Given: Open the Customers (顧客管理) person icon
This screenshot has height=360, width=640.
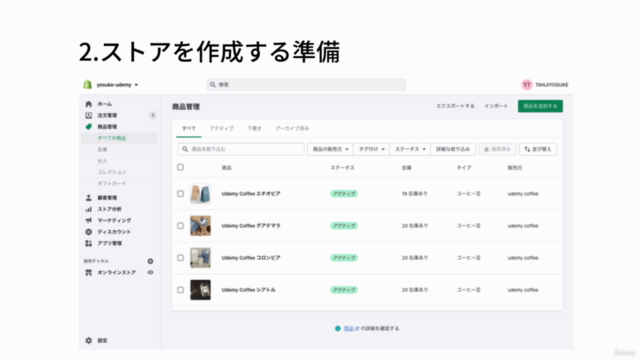Looking at the screenshot, I should pos(89,198).
